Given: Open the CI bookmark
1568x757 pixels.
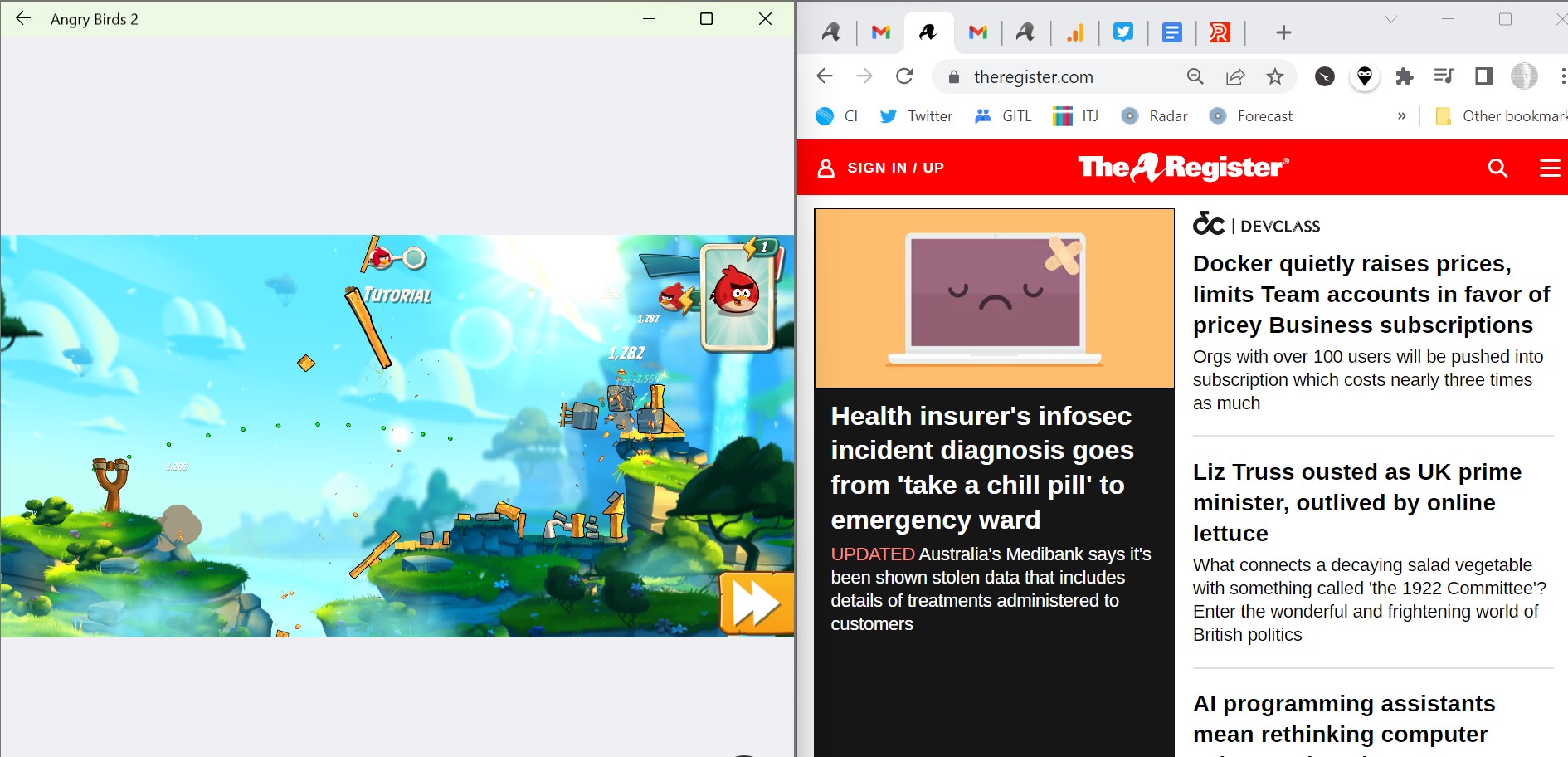Looking at the screenshot, I should click(836, 116).
